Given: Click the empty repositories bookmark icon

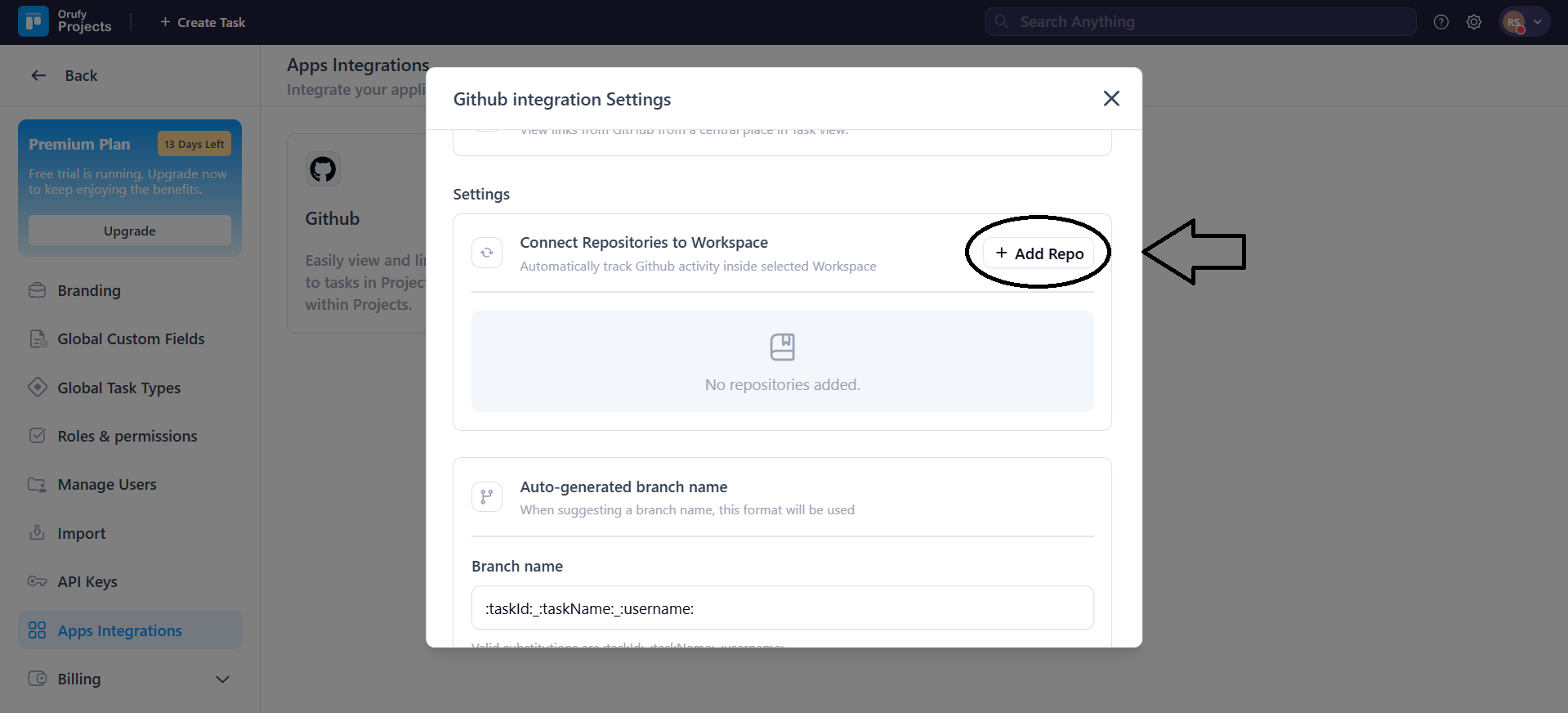Looking at the screenshot, I should pyautogui.click(x=782, y=347).
